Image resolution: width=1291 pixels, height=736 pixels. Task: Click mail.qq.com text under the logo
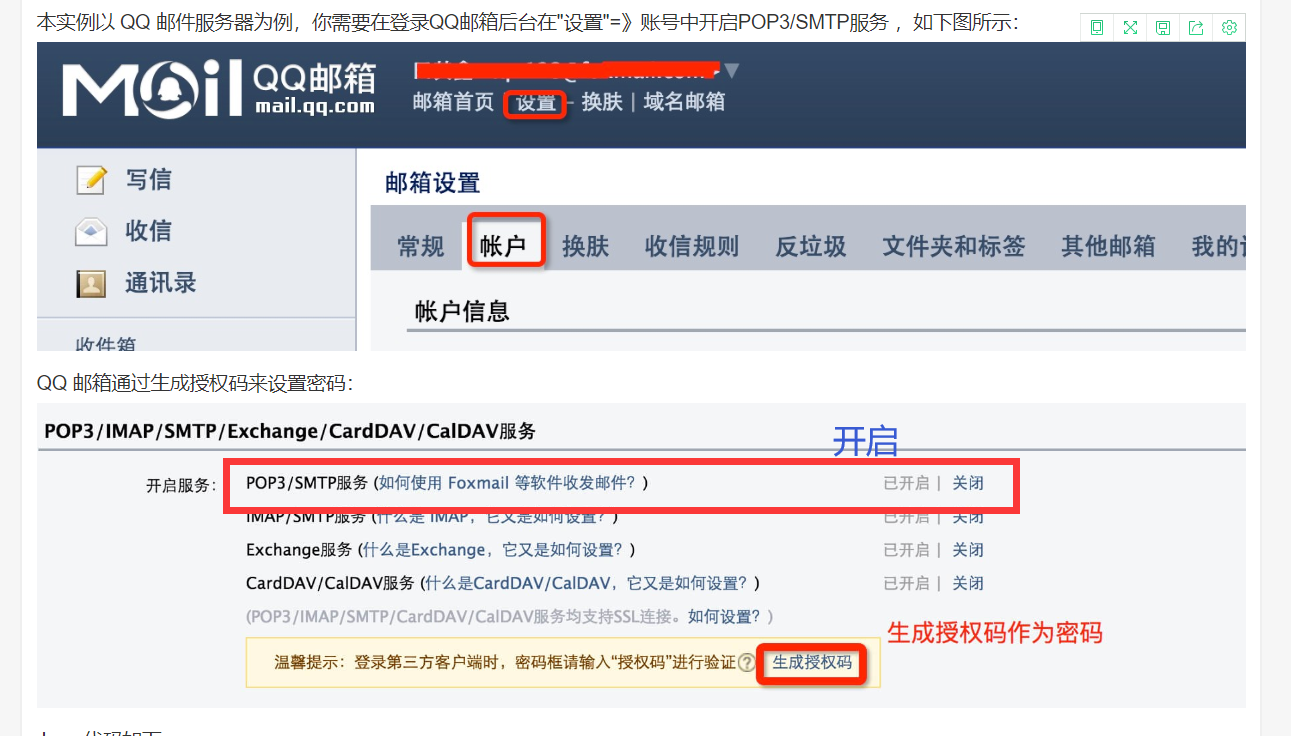coord(315,106)
